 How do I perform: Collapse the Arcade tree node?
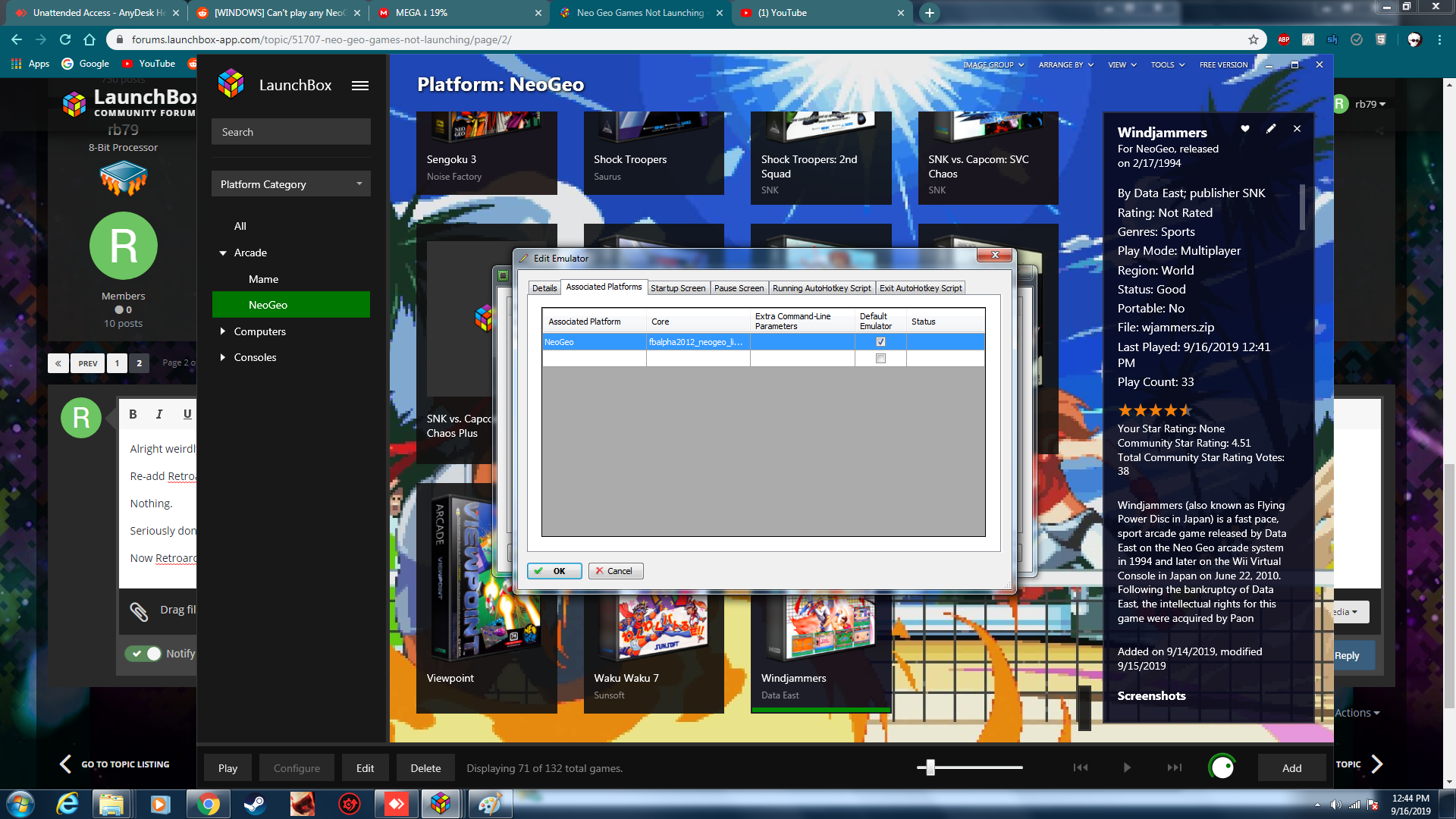pos(223,253)
